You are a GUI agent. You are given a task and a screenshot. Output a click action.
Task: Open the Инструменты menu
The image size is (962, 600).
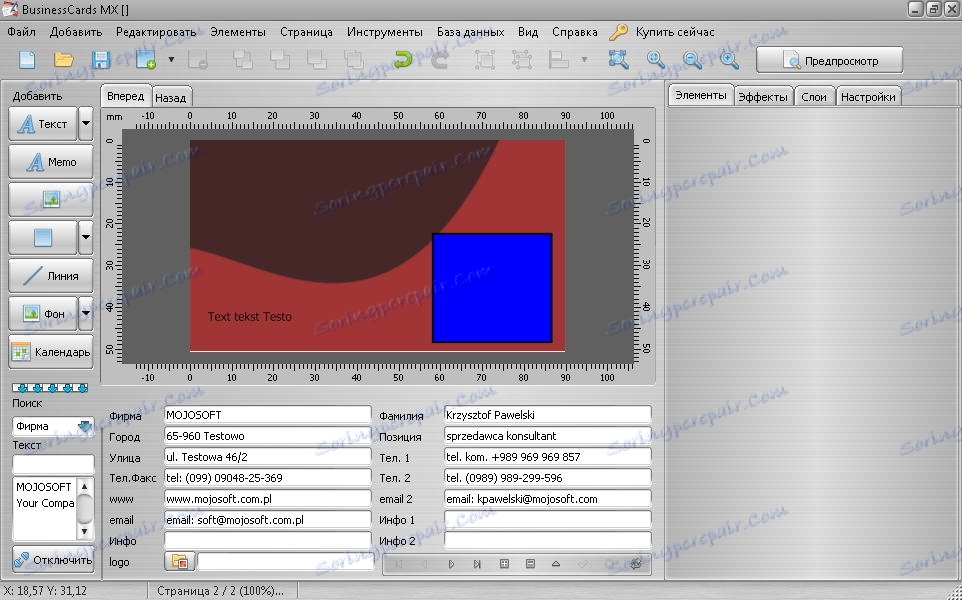click(384, 32)
